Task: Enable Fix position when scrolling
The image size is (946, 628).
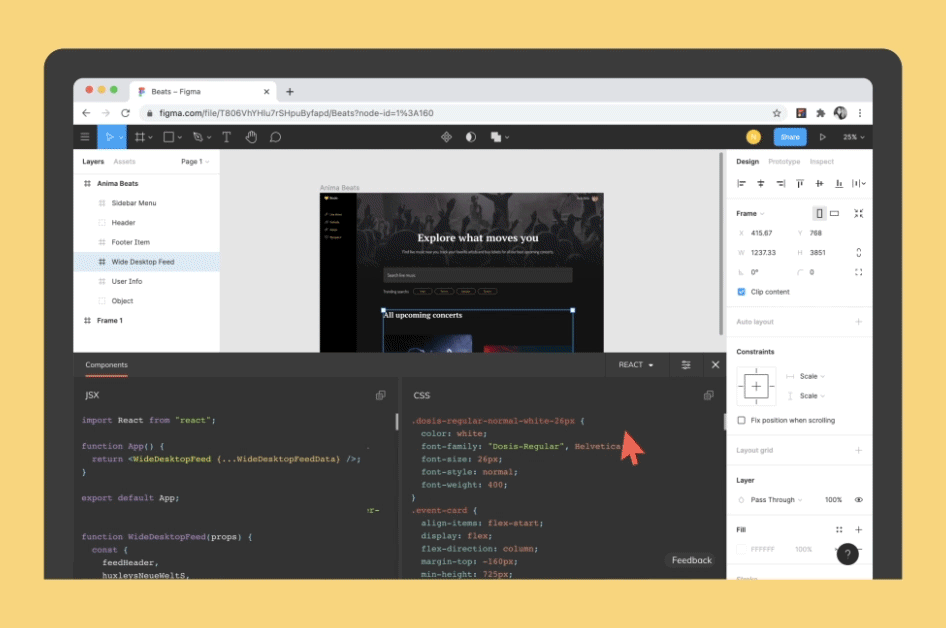Action: (x=741, y=420)
